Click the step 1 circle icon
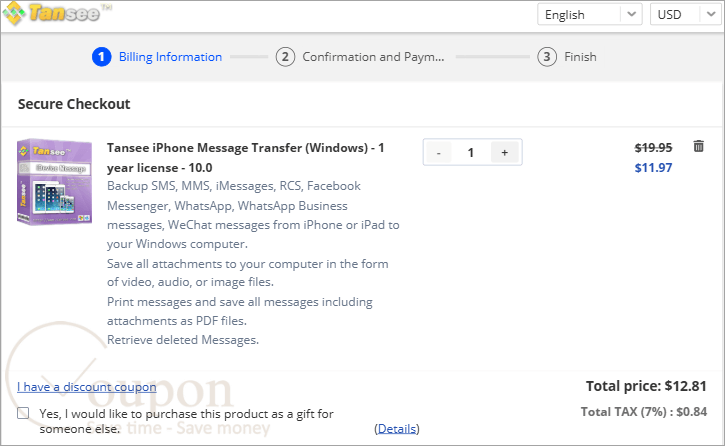 [101, 57]
